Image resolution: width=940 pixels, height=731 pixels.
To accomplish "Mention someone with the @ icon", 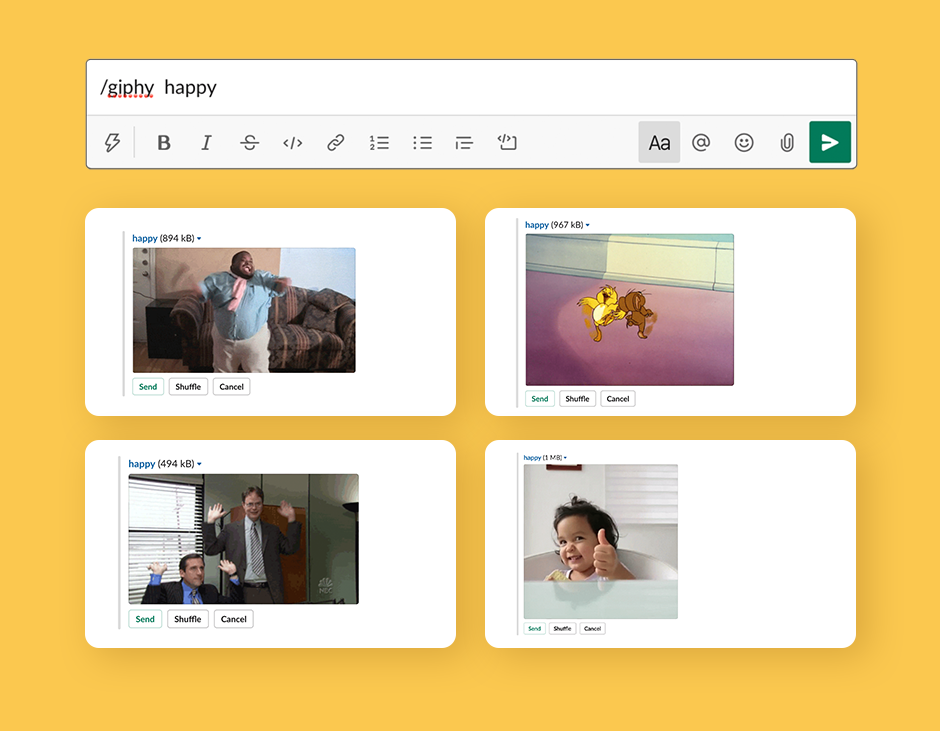I will [x=701, y=142].
